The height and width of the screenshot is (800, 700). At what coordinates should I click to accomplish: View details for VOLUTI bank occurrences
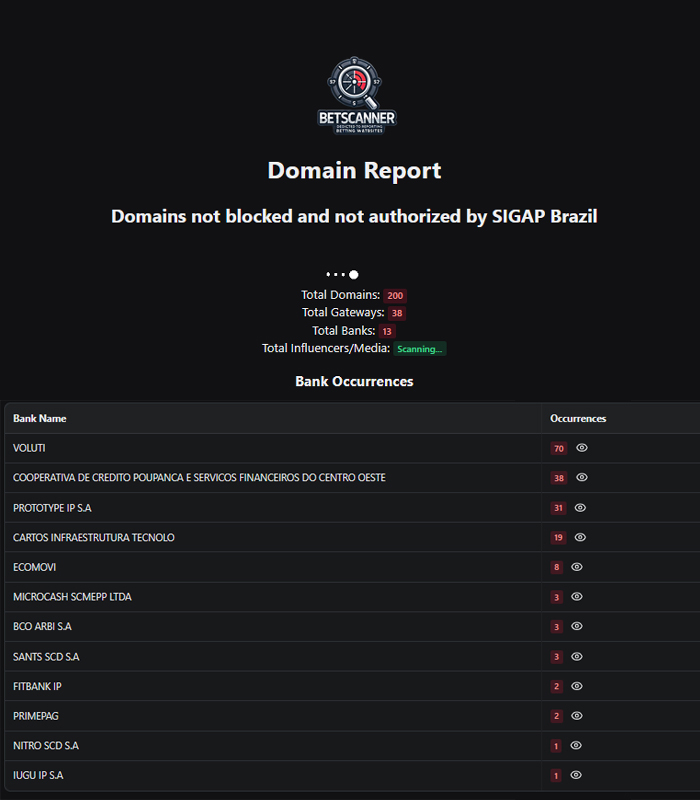click(582, 447)
